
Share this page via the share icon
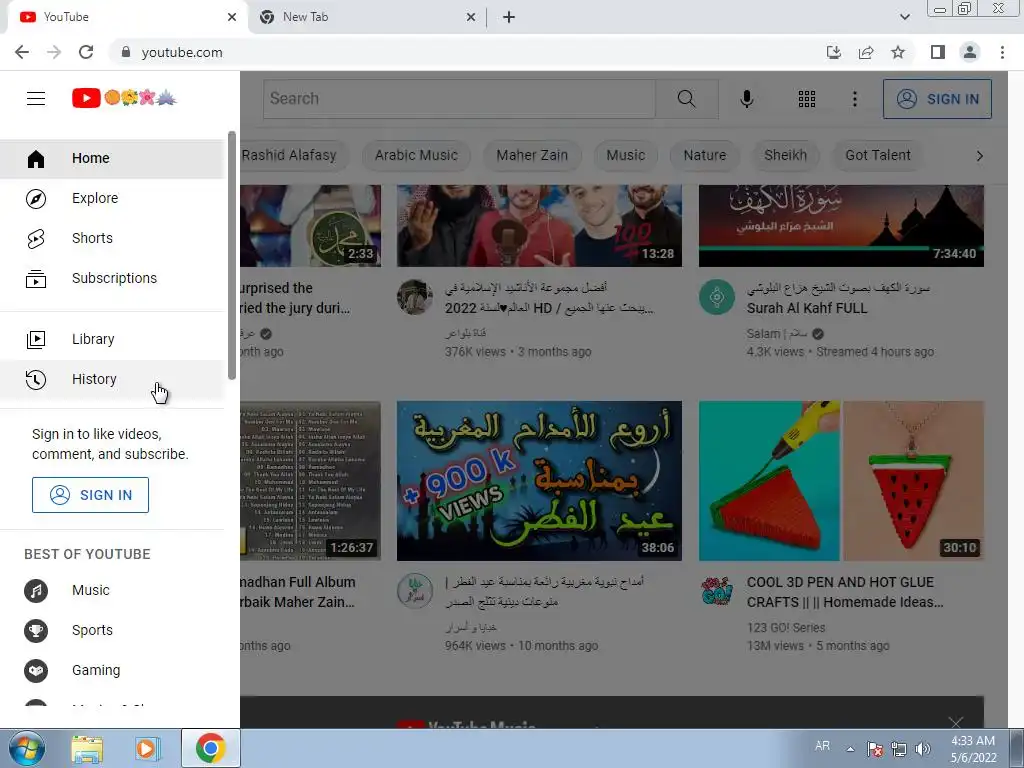coord(866,52)
